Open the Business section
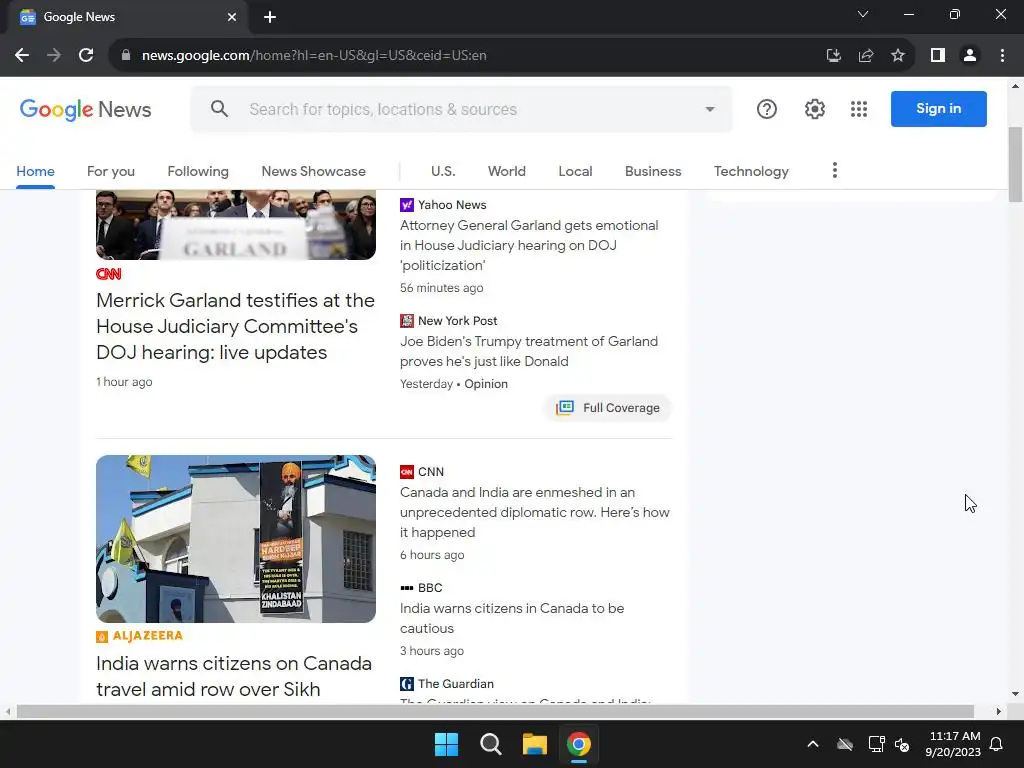Image resolution: width=1024 pixels, height=768 pixels. 653,171
